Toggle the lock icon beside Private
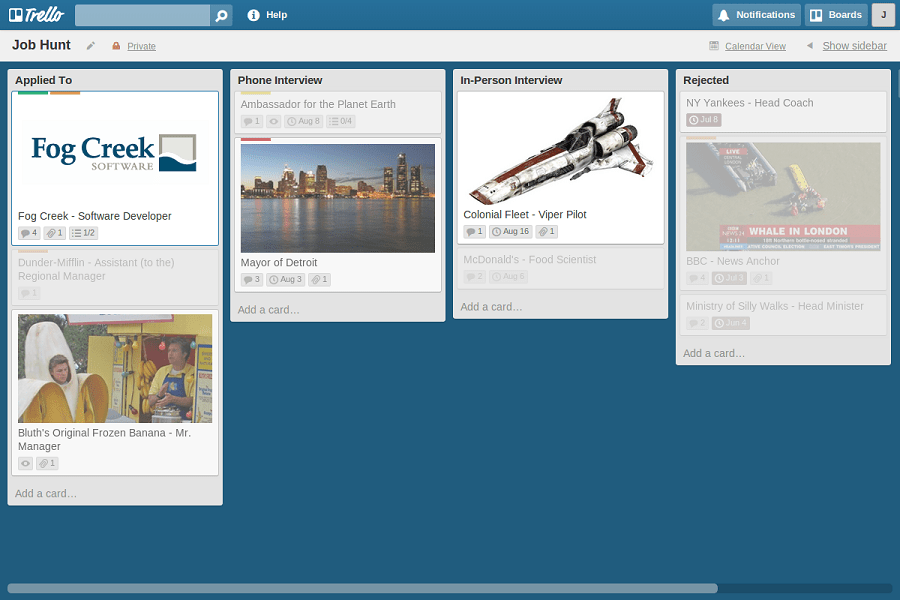This screenshot has height=600, width=900. tap(114, 46)
